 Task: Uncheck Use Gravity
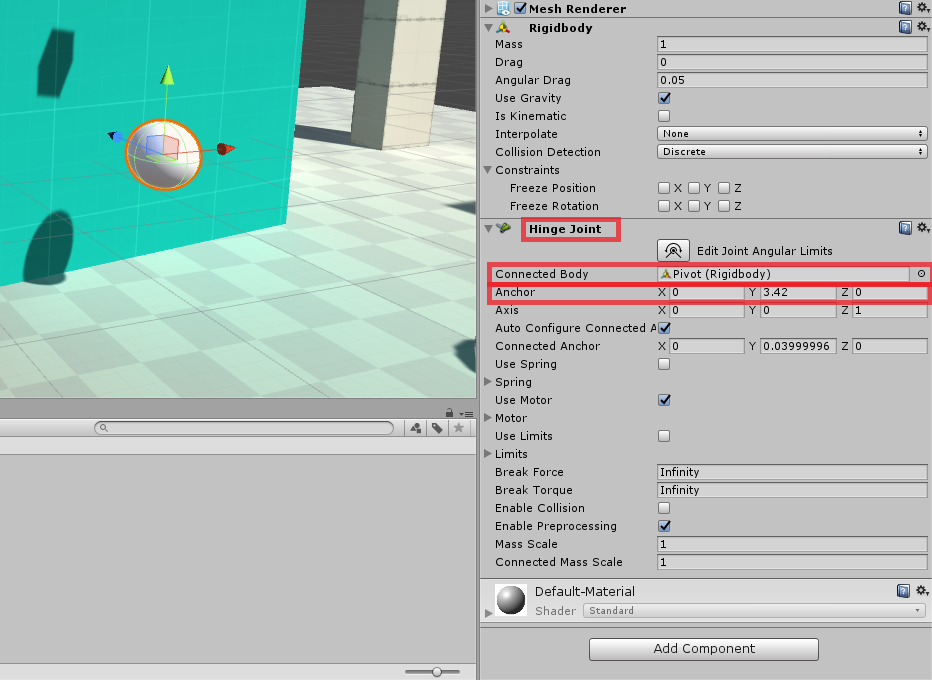click(x=664, y=98)
